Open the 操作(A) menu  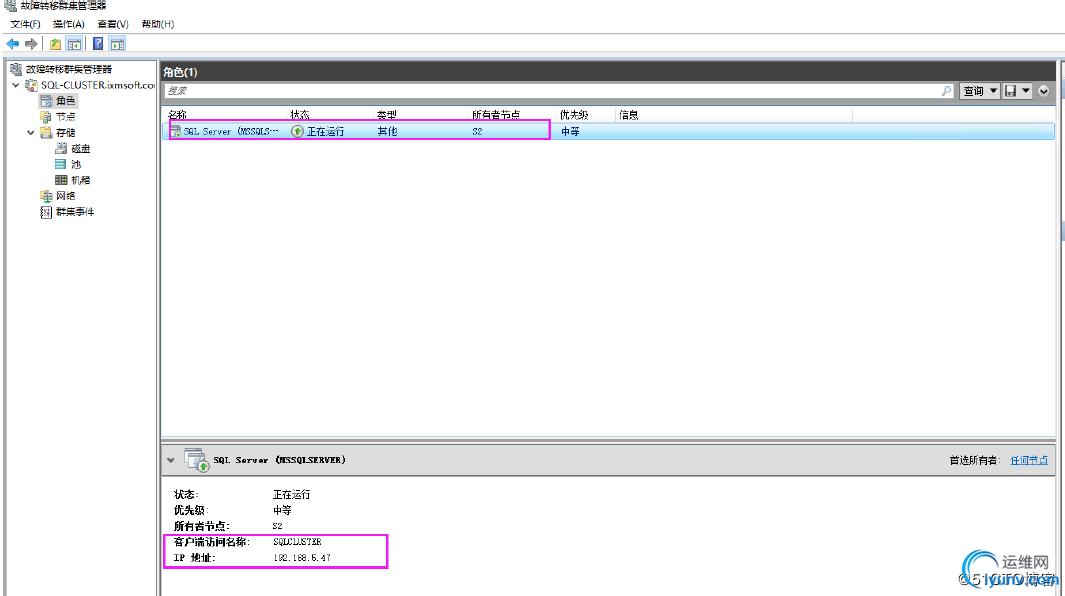coord(69,24)
